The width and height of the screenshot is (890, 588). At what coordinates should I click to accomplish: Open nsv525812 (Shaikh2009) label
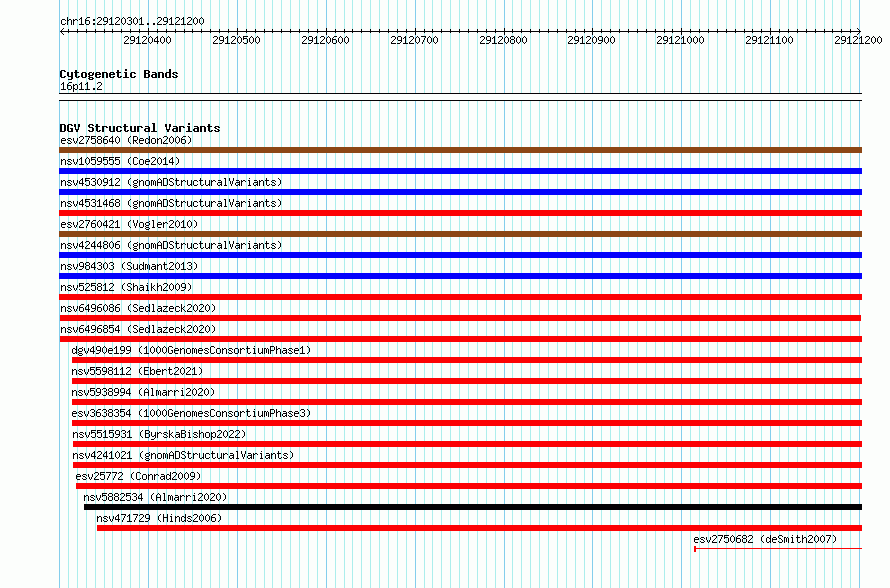pos(126,287)
